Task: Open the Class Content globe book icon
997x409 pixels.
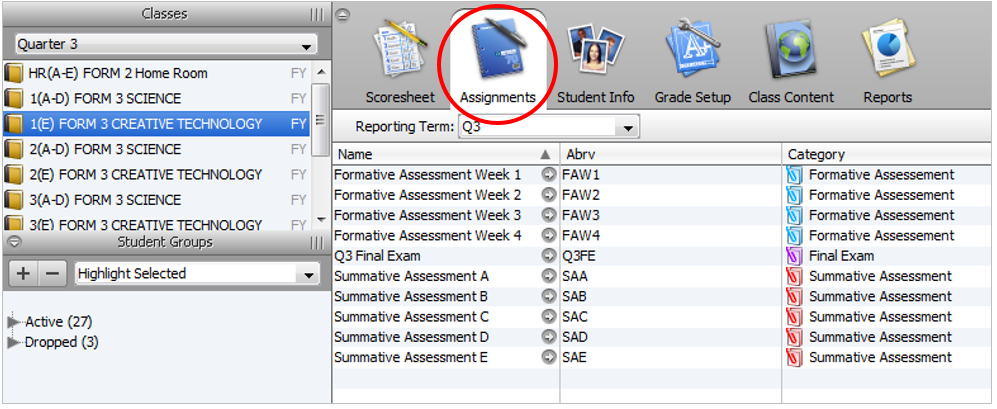Action: click(790, 50)
